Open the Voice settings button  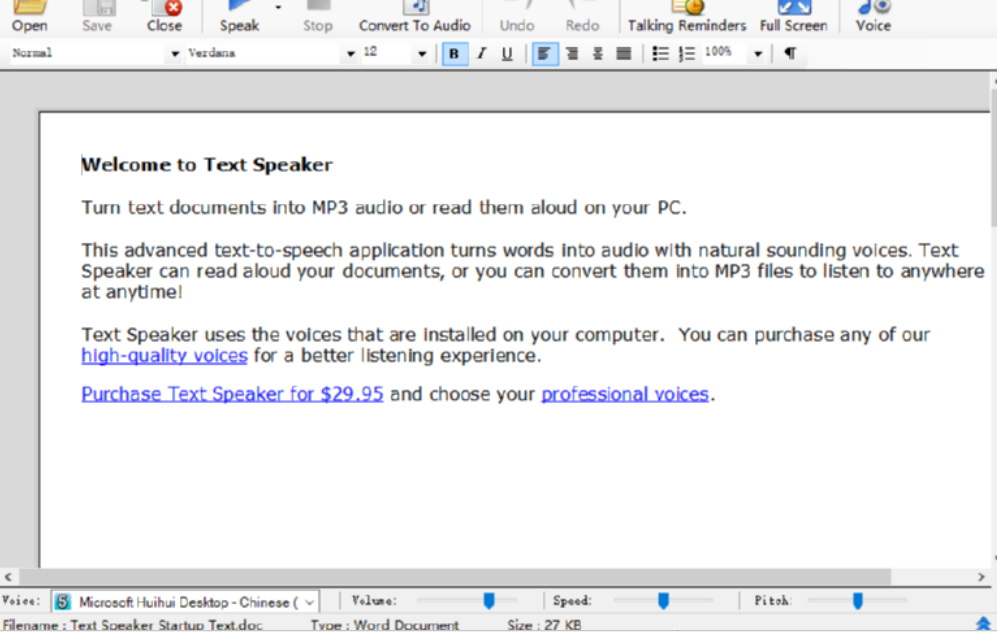(x=873, y=17)
